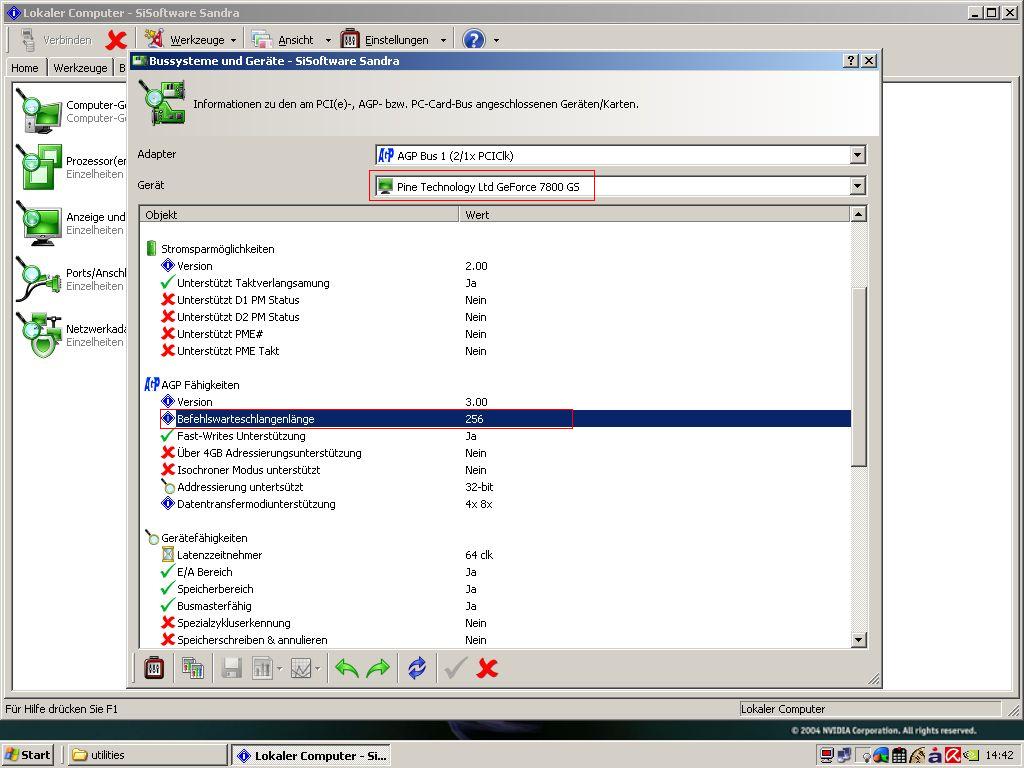
Task: Select the Gerätefähigkeiten section header
Action: coord(204,537)
